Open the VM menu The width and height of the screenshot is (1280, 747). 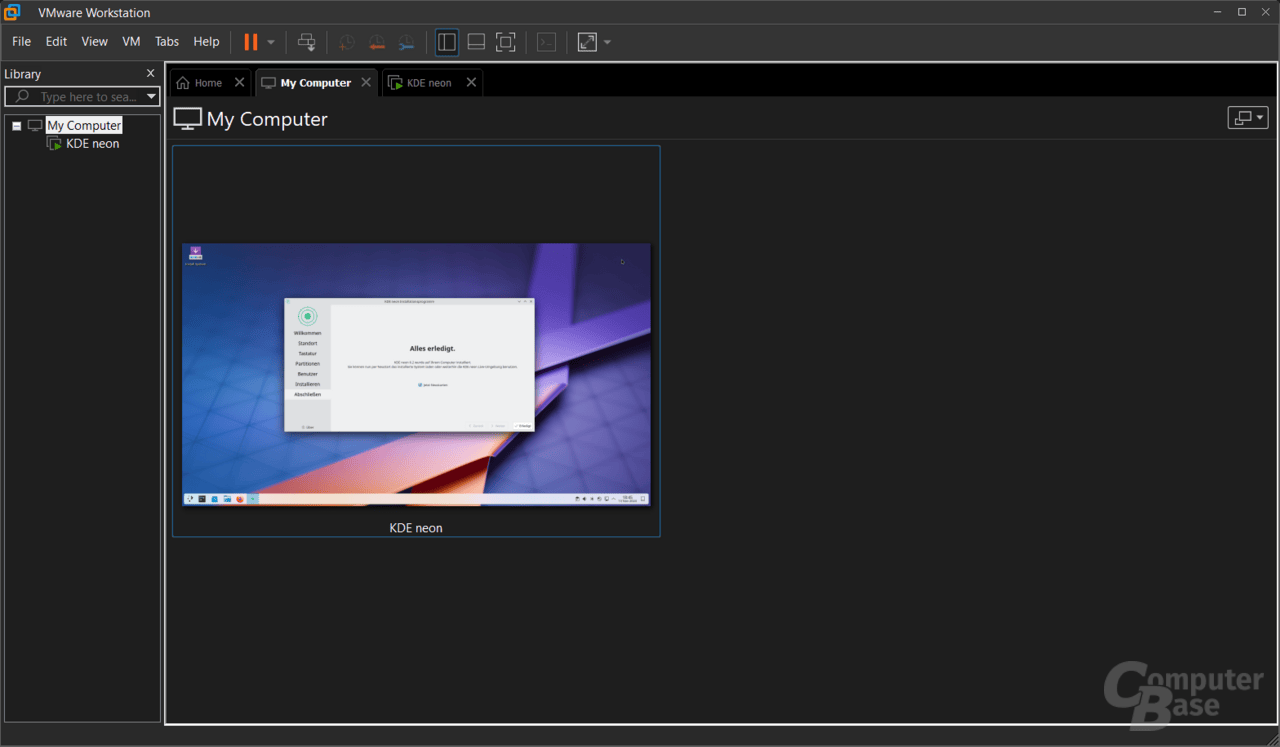point(131,41)
